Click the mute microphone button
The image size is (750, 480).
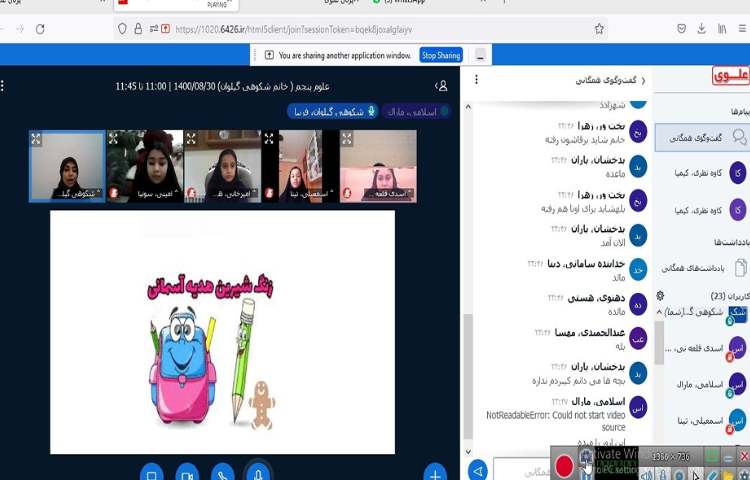click(x=258, y=472)
